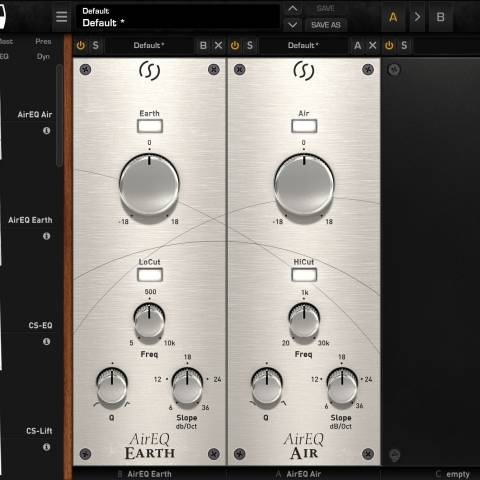Open info icon for AirEQ Air
This screenshot has width=480, height=480.
(47, 131)
